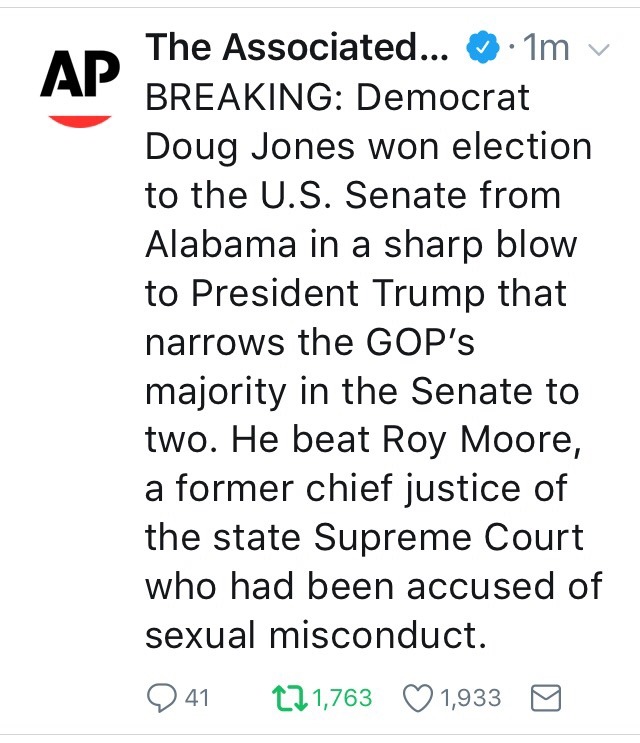Click the reply speech bubble icon

[162, 698]
